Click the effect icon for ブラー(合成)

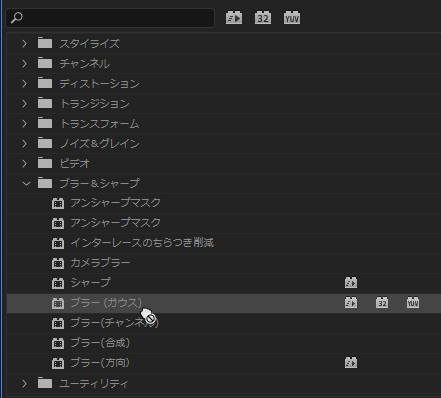coord(58,343)
